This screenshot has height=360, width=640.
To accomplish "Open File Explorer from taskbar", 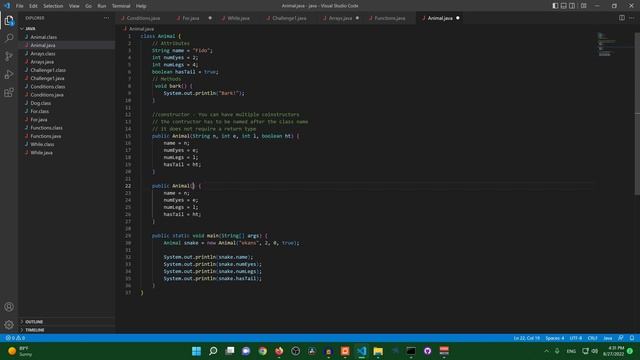I will click(378, 351).
